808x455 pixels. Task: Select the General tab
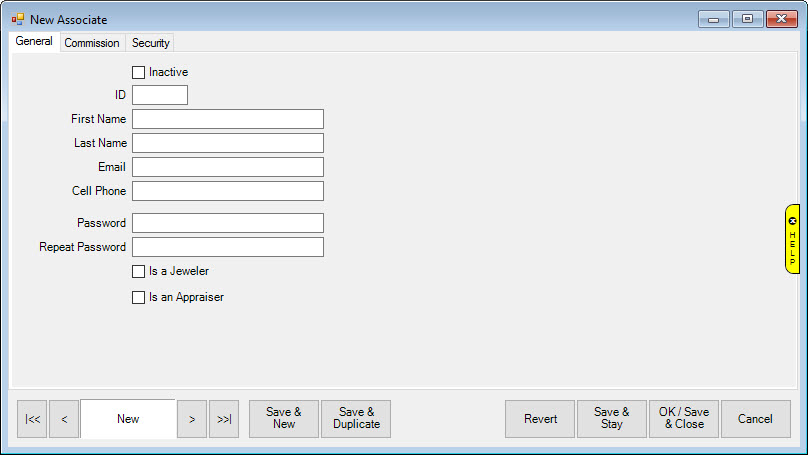(x=34, y=42)
